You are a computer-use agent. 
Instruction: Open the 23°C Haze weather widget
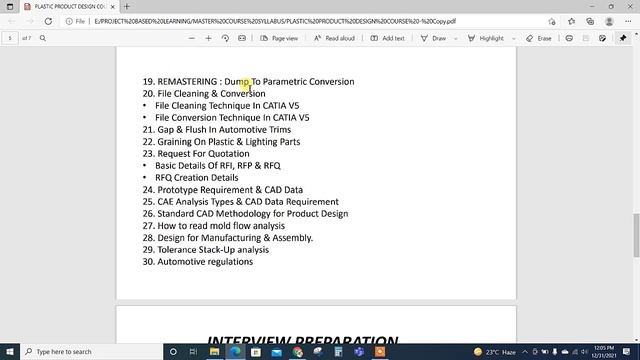pyautogui.click(x=495, y=352)
